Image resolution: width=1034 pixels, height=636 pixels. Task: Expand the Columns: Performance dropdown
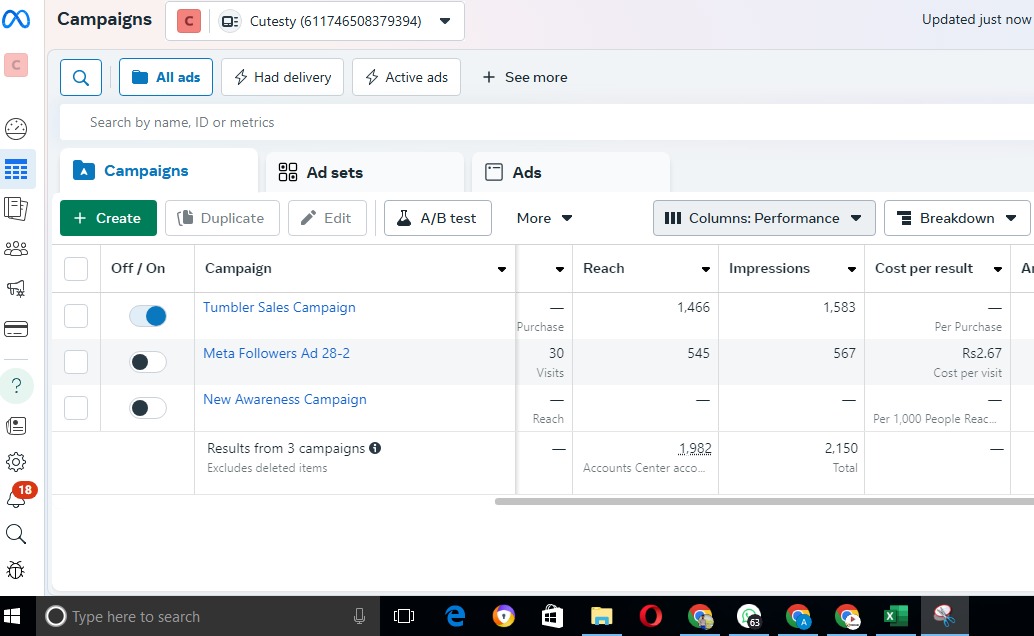coord(764,218)
